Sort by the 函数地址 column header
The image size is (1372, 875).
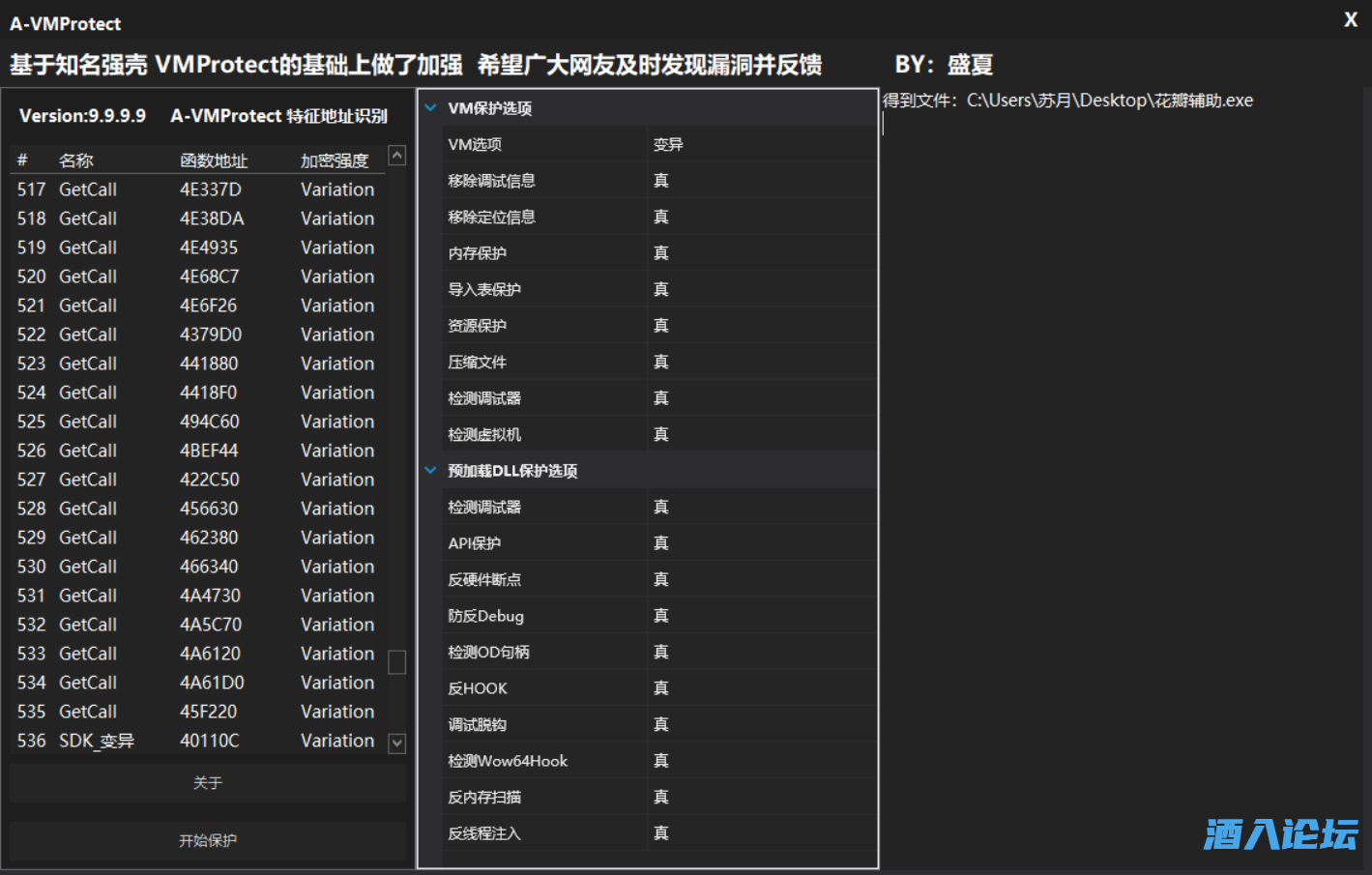[x=214, y=160]
